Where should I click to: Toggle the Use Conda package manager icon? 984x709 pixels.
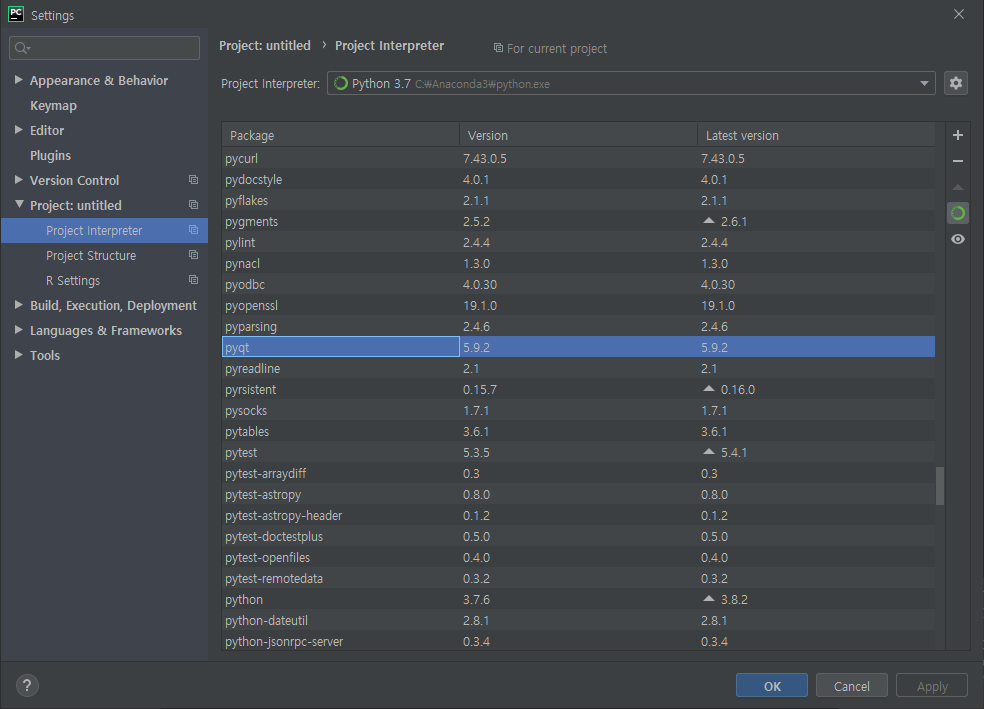pyautogui.click(x=958, y=213)
